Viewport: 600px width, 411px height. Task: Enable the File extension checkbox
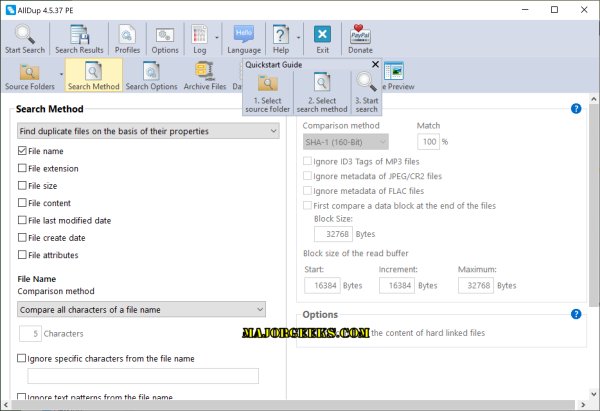coord(22,168)
